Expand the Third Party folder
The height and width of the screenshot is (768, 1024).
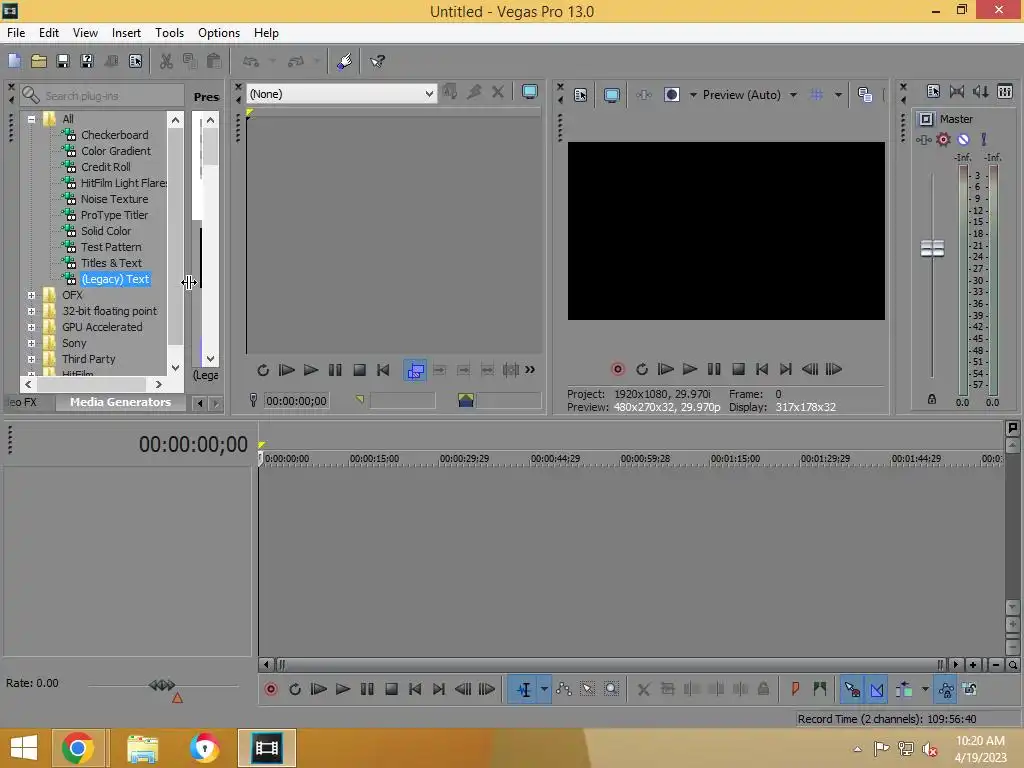coord(31,359)
